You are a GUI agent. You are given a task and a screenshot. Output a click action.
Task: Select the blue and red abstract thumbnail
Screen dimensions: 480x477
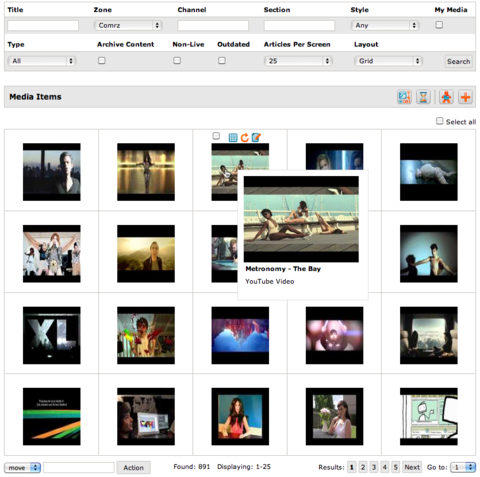pos(240,335)
